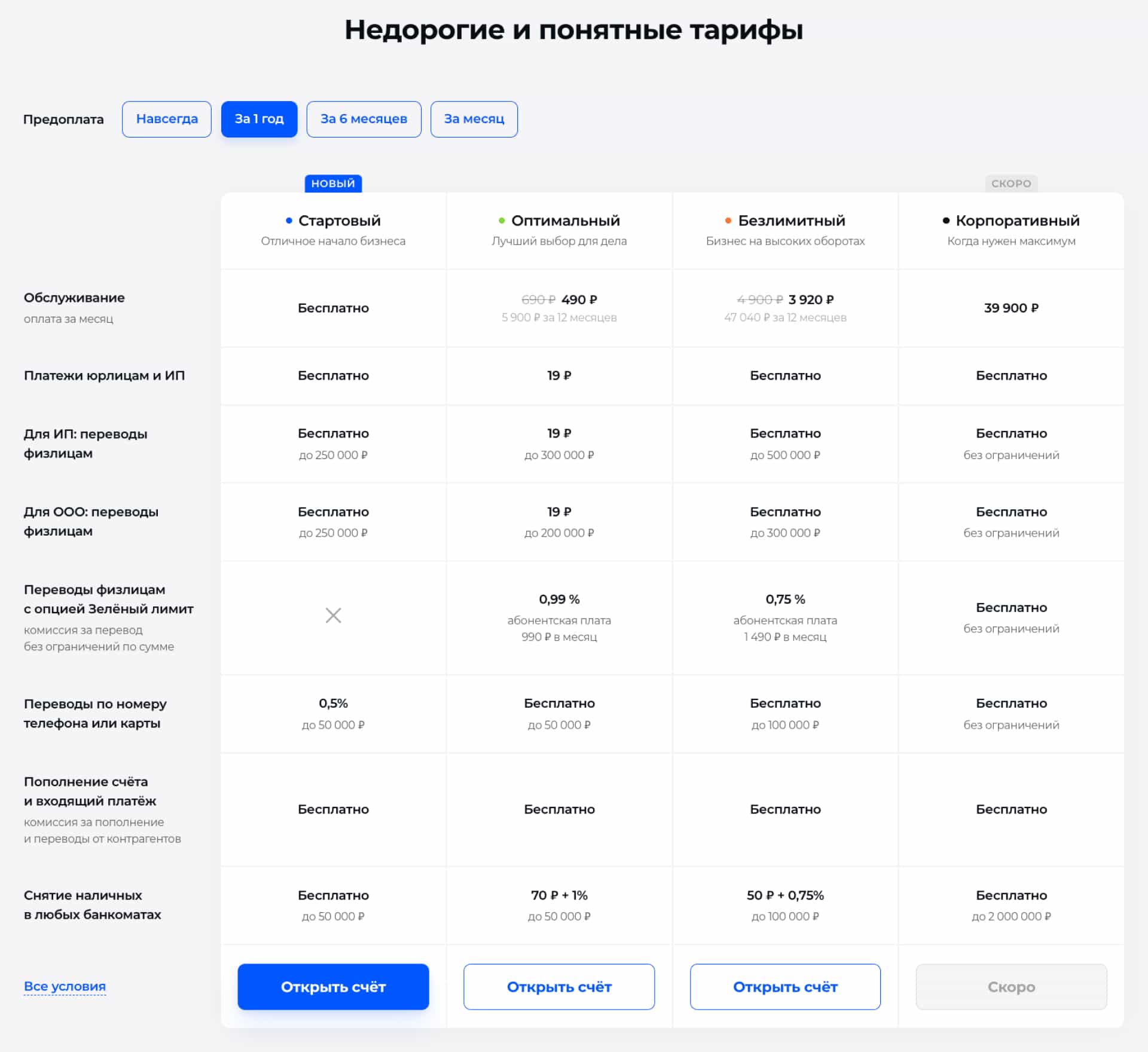Click the X icon in the Стартовый column
This screenshot has width=1148, height=1052.
[333, 615]
